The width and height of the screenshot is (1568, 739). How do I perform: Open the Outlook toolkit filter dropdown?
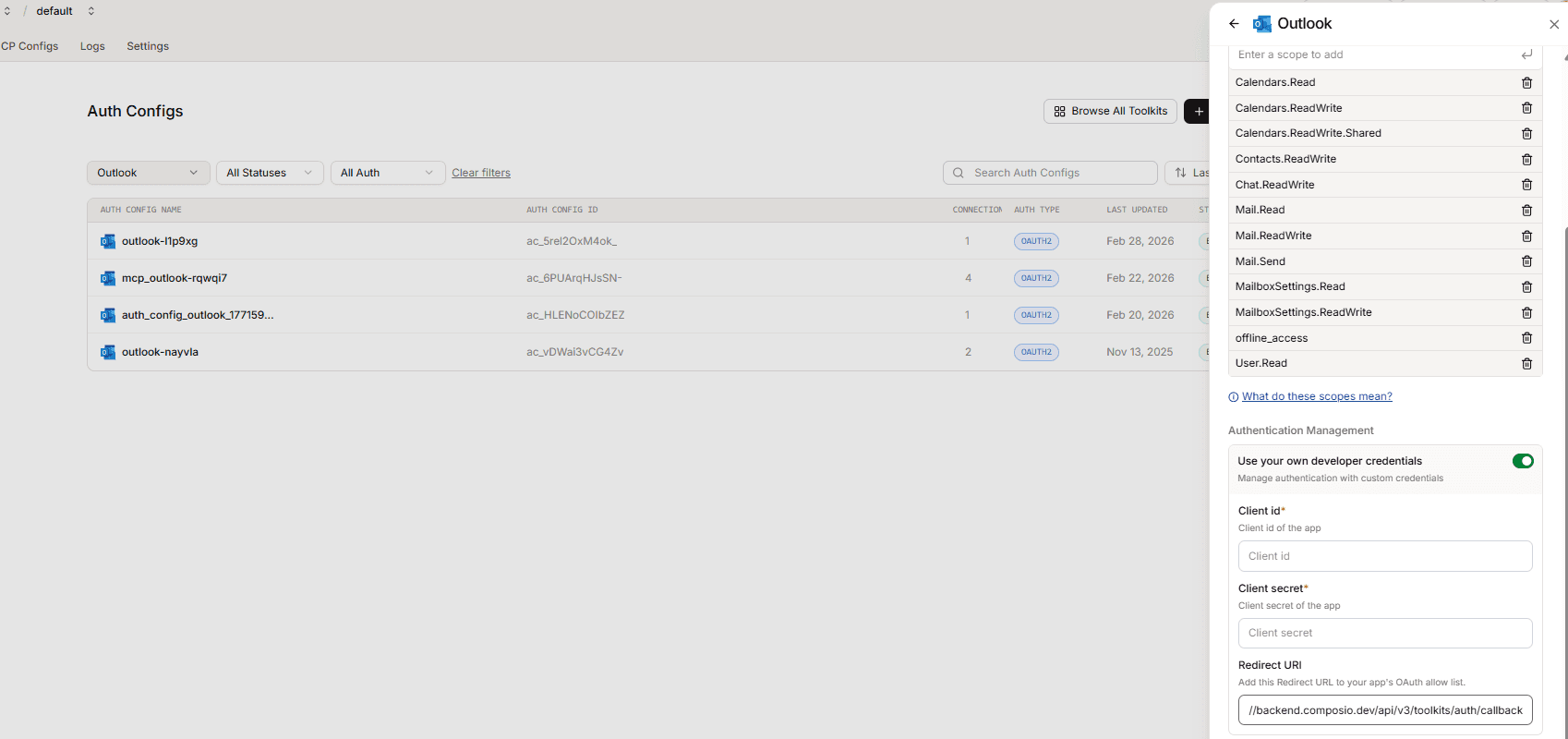click(149, 173)
